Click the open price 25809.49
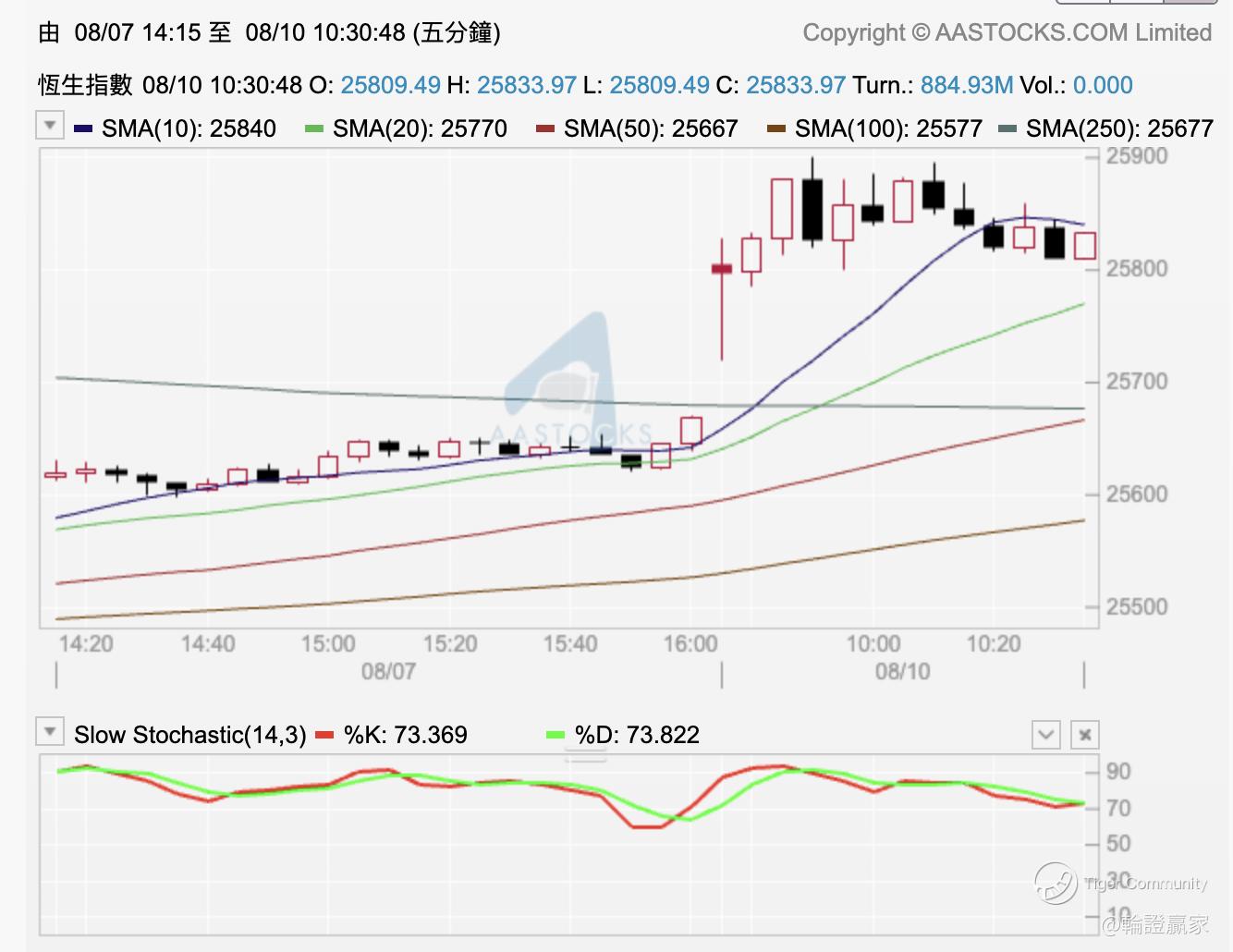 tap(390, 85)
